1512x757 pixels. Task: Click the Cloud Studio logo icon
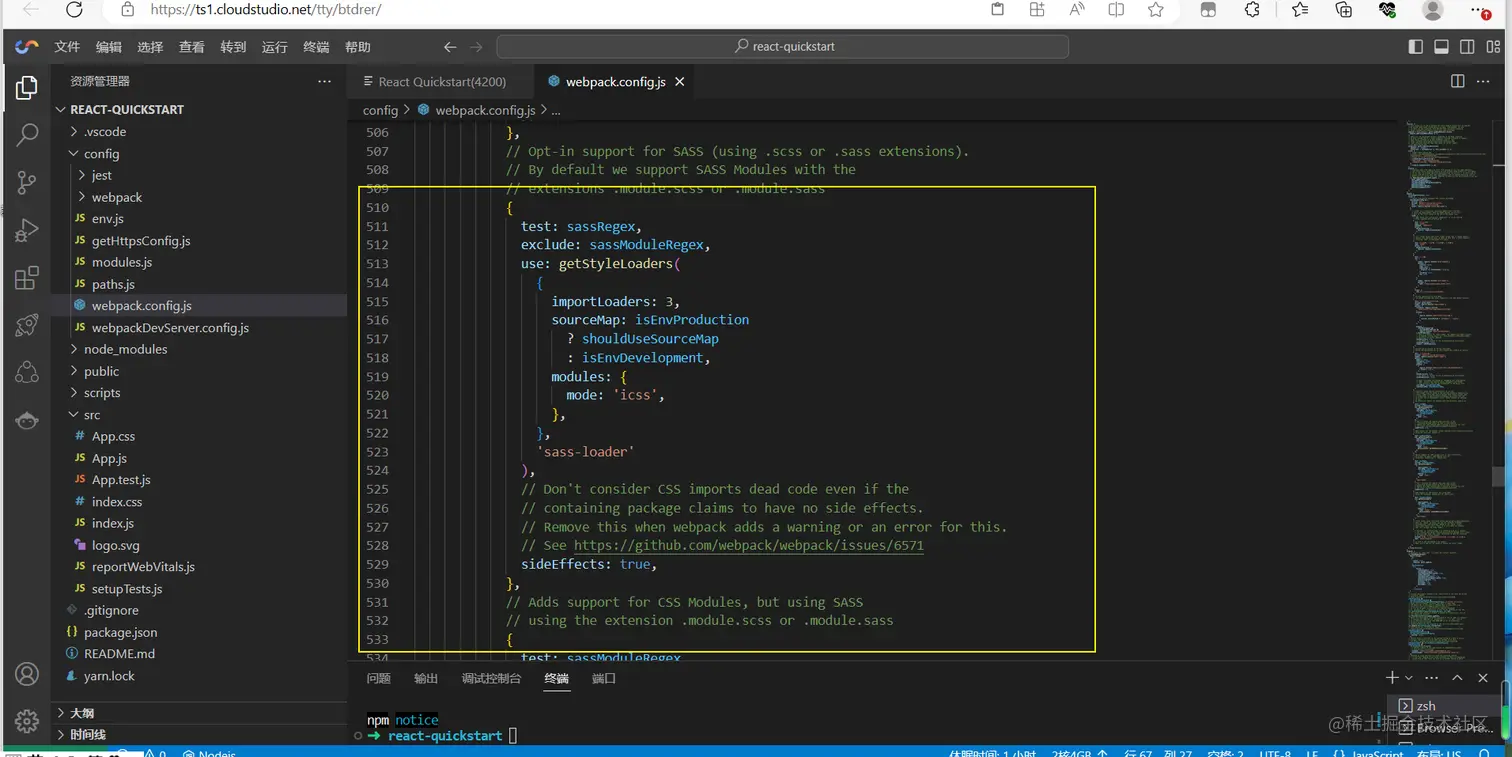27,47
